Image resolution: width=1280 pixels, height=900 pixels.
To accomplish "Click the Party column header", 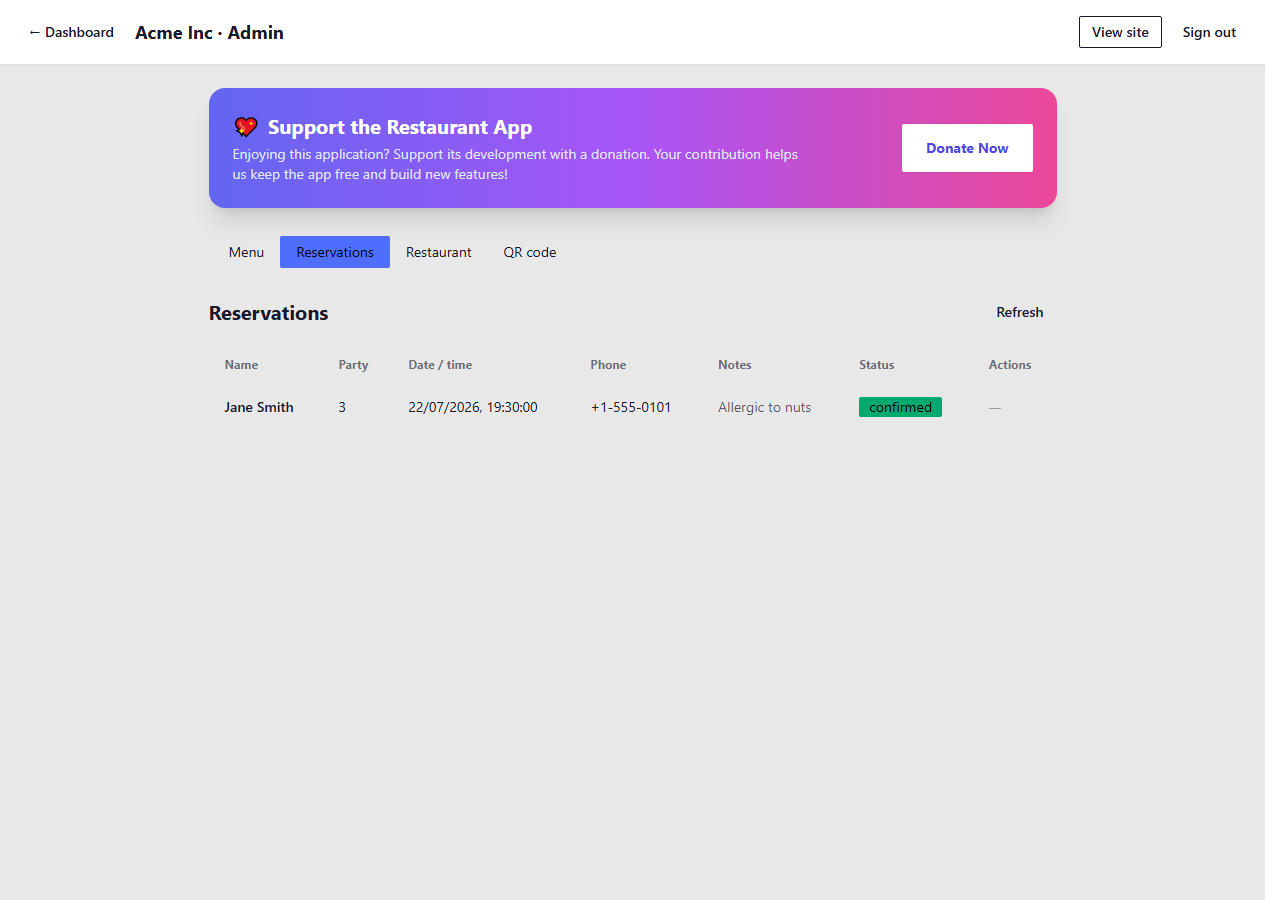I will tap(353, 365).
